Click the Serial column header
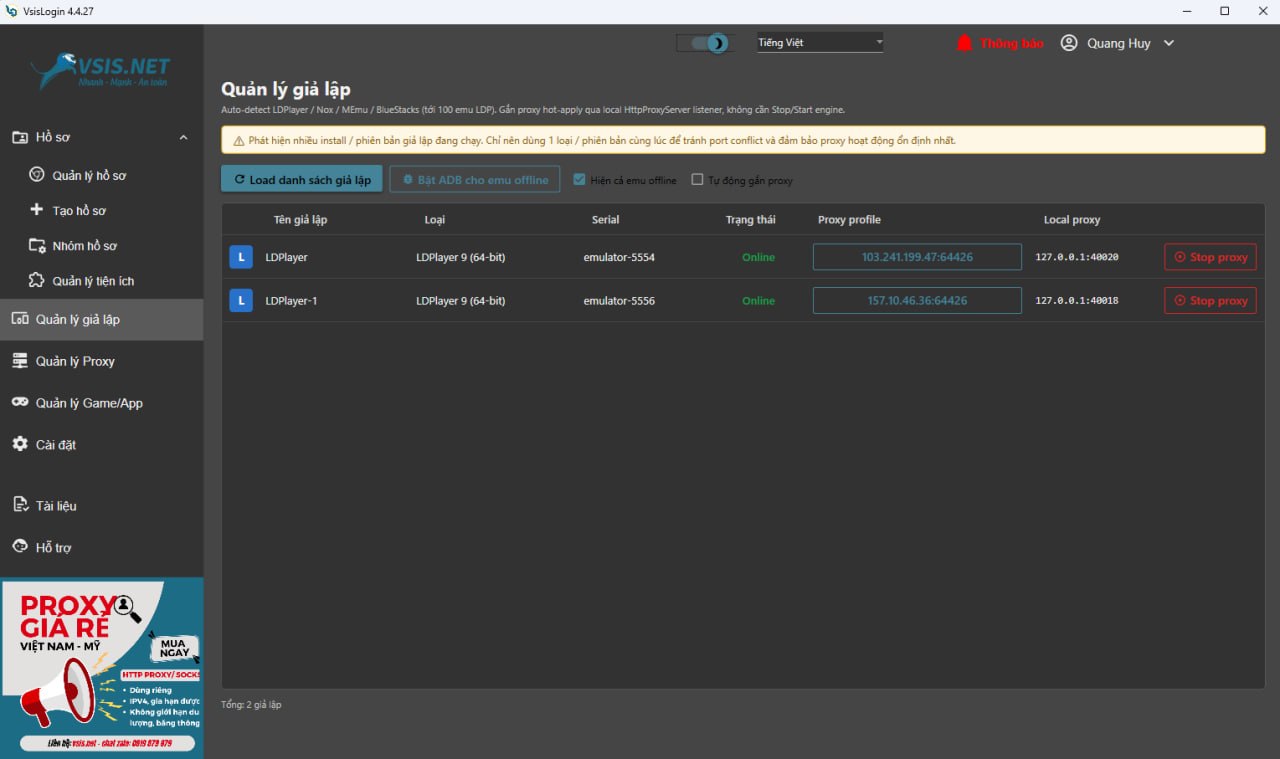 pyautogui.click(x=605, y=220)
